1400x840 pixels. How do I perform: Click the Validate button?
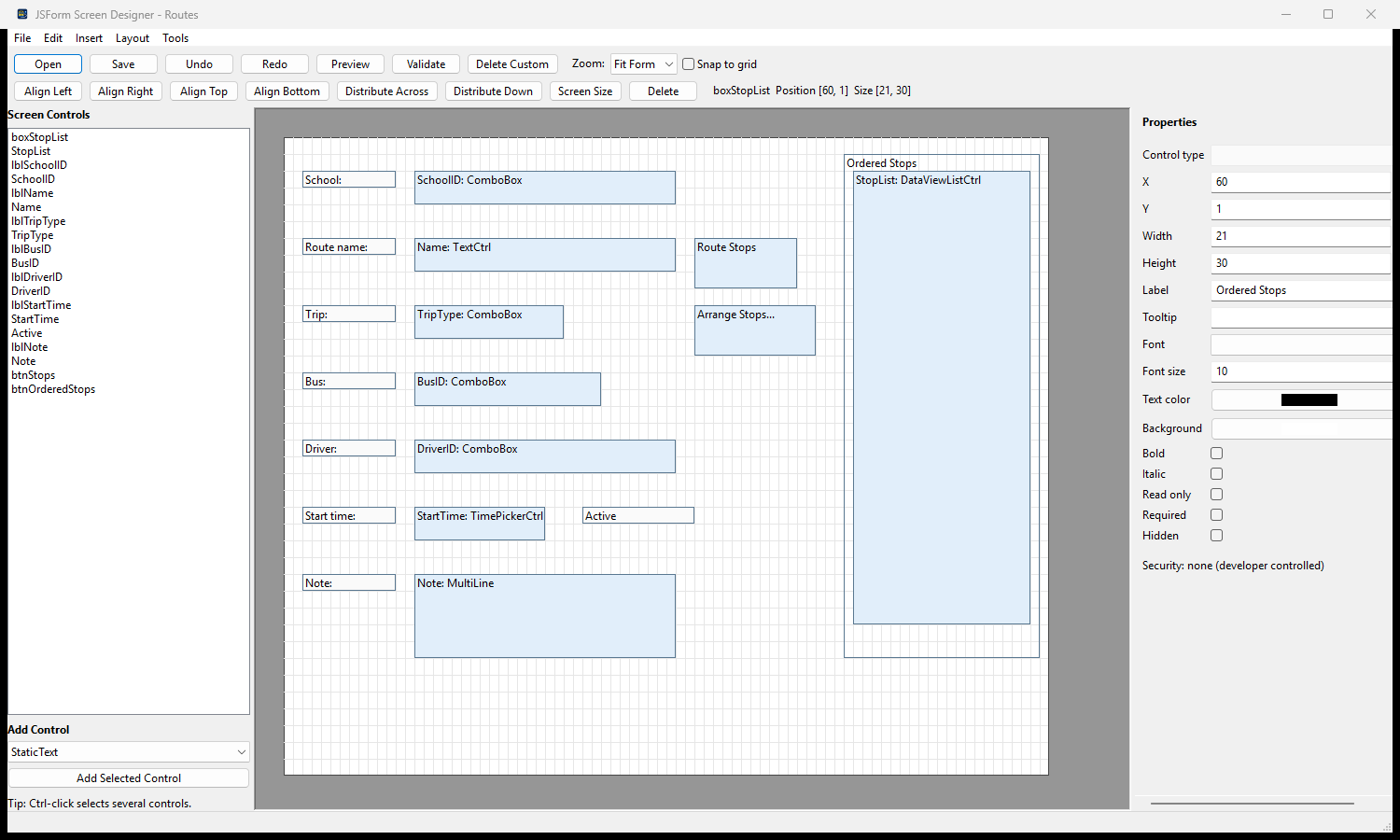[426, 64]
